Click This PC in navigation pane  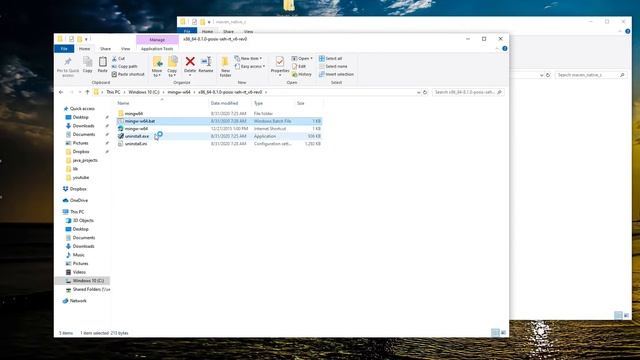pos(77,212)
